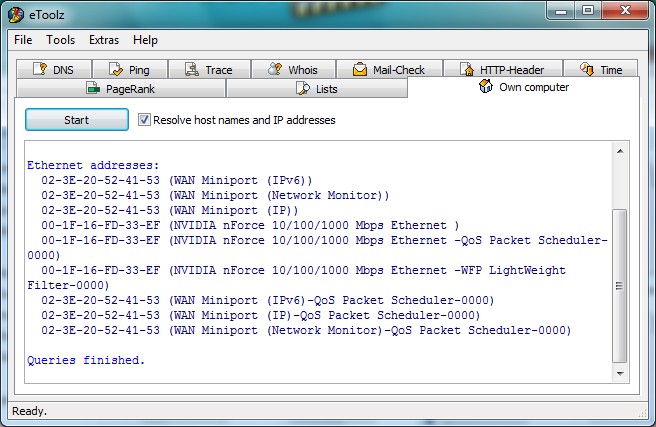Click the Mail-Check envelope icon
The height and width of the screenshot is (427, 656).
coord(360,69)
